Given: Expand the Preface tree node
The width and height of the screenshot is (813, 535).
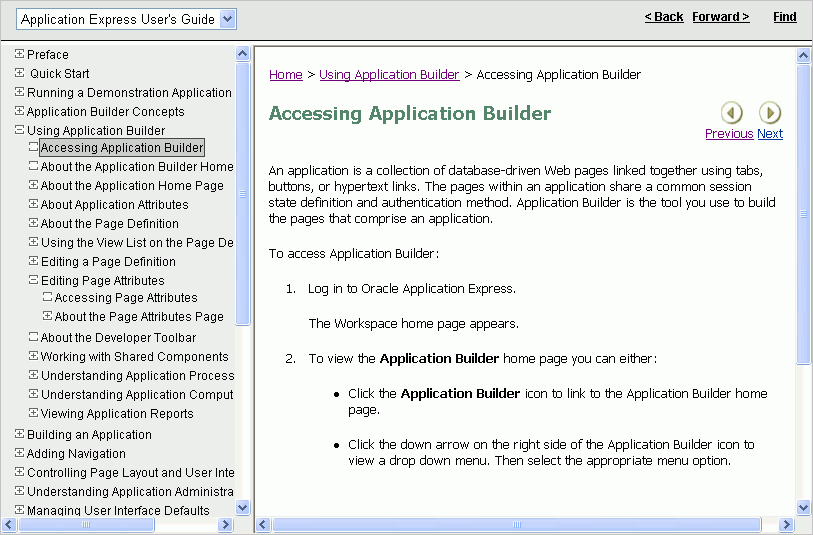Looking at the screenshot, I should pyautogui.click(x=19, y=54).
